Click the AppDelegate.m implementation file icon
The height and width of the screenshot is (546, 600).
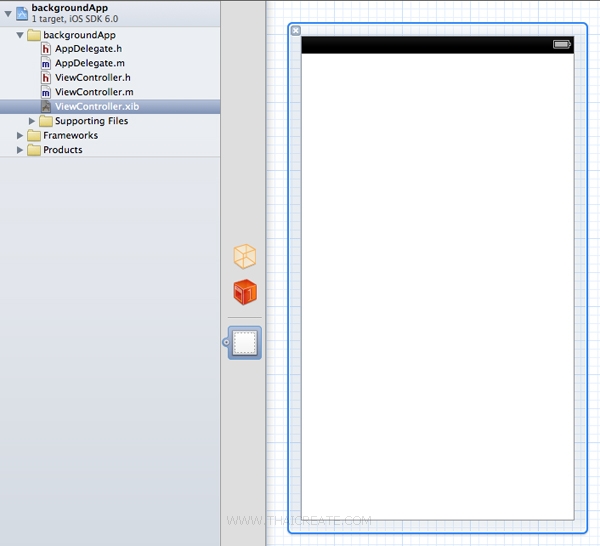coord(46,64)
